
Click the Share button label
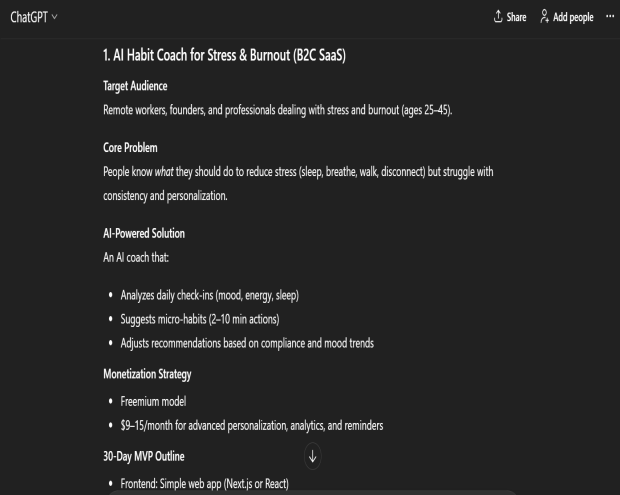tap(516, 17)
